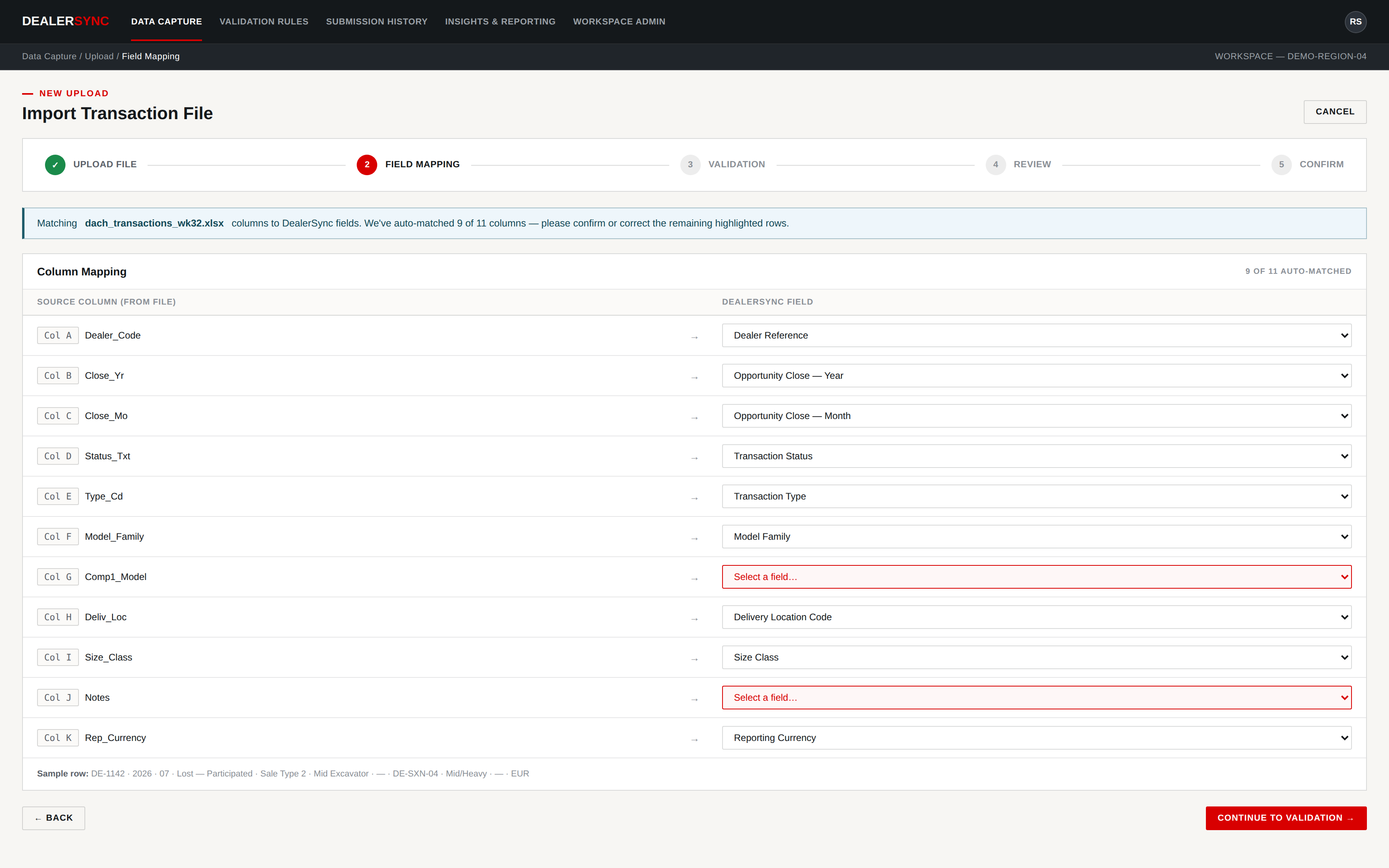Viewport: 1389px width, 868px height.
Task: Click the Close_Mo source column name
Action: [106, 415]
